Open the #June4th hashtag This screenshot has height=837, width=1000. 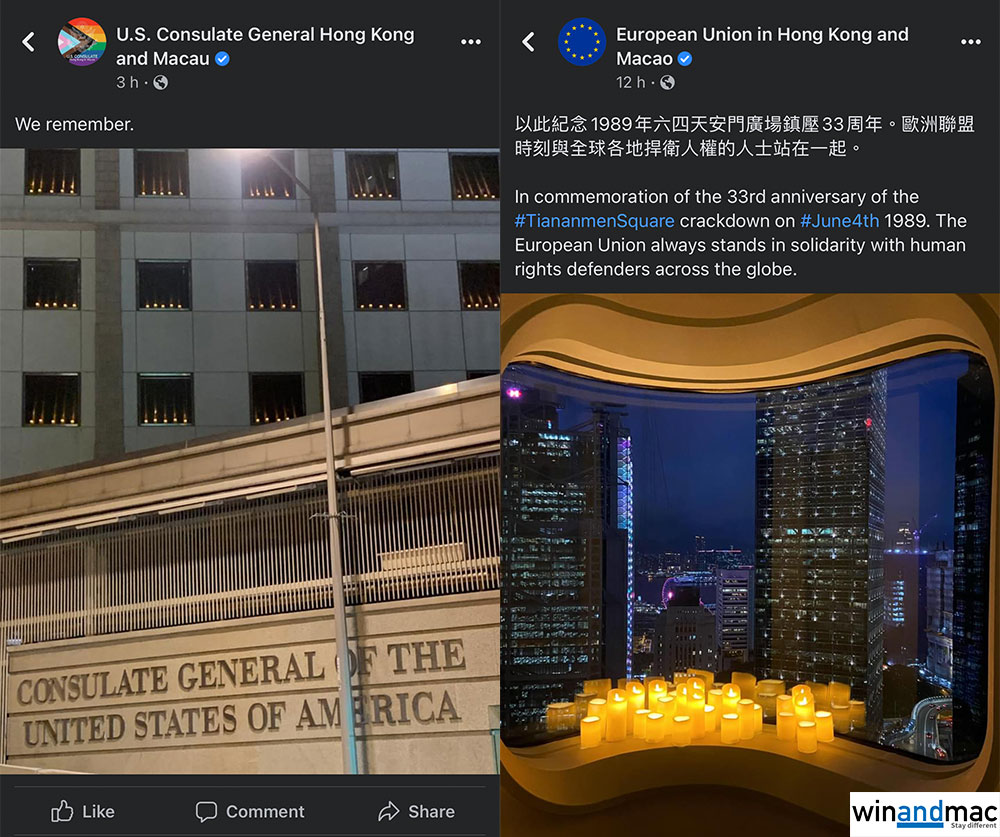[839, 221]
